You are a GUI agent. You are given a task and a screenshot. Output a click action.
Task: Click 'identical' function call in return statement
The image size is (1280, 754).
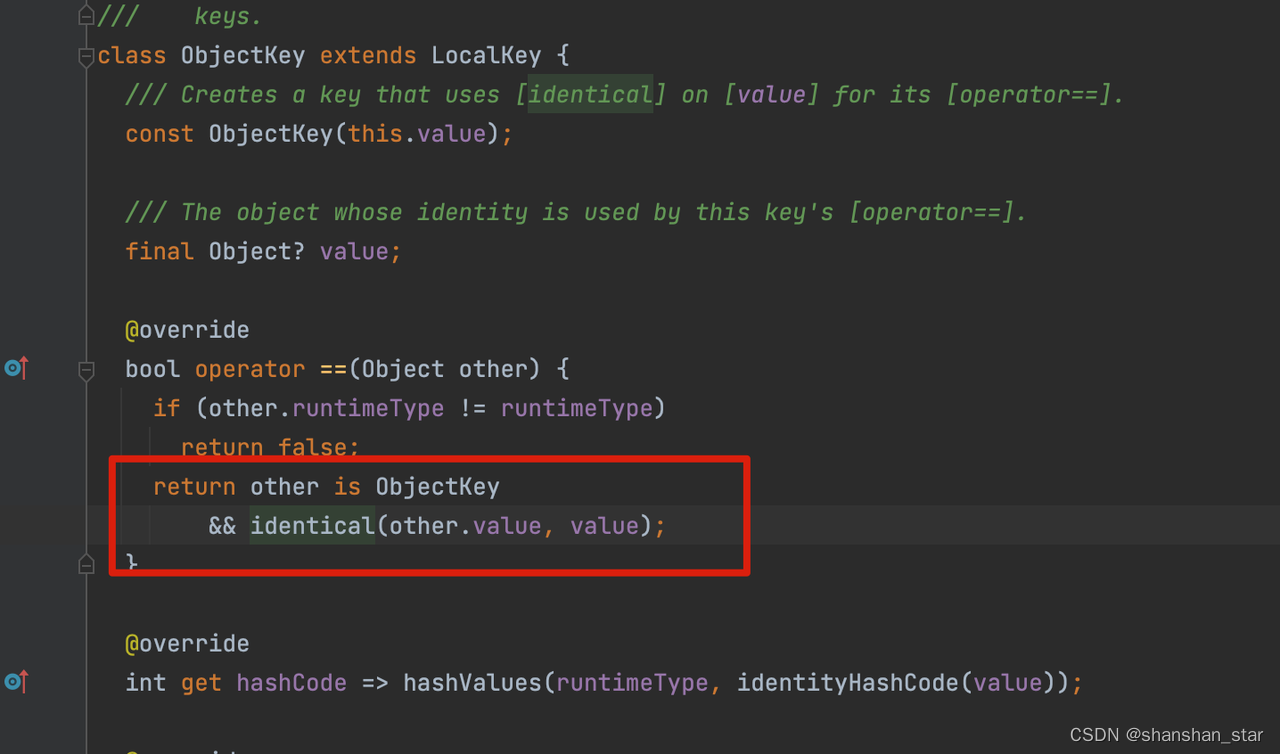(312, 526)
